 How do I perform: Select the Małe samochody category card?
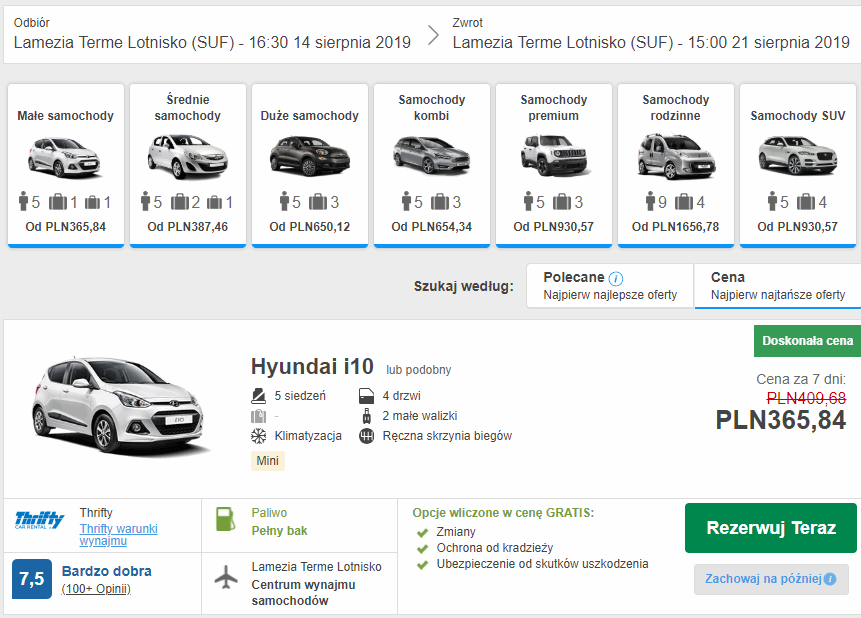coord(66,165)
